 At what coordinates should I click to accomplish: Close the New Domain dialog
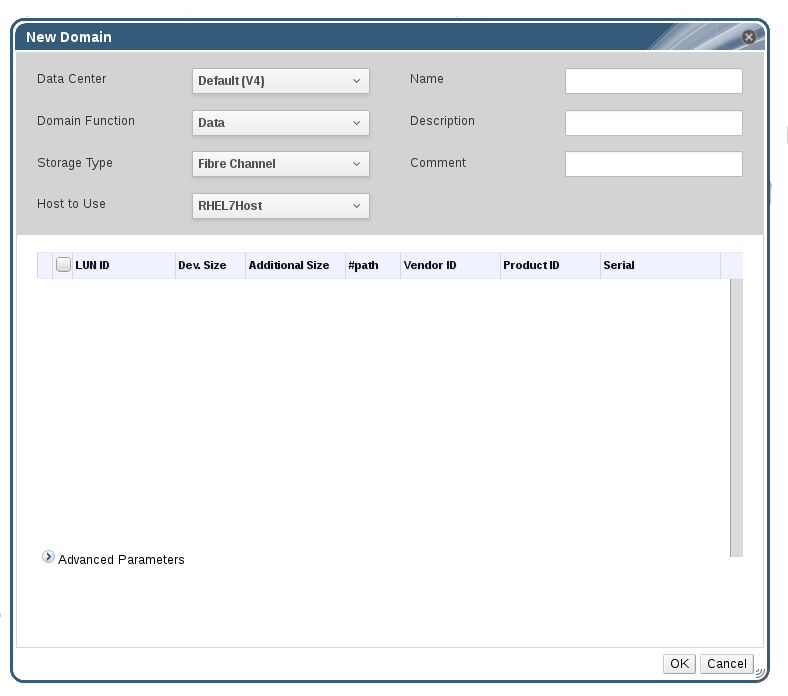(748, 37)
